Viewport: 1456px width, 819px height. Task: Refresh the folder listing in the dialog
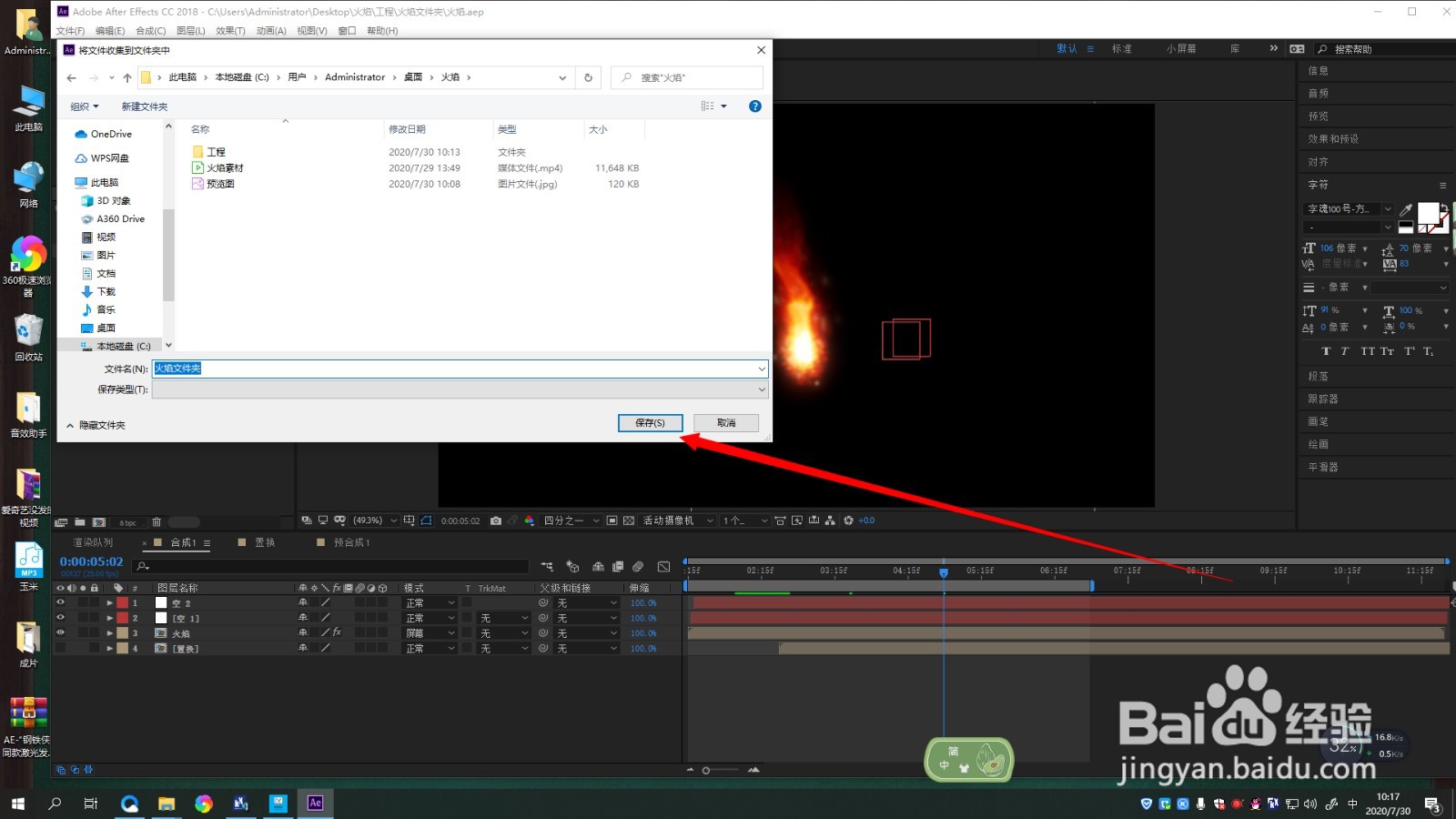pyautogui.click(x=588, y=77)
